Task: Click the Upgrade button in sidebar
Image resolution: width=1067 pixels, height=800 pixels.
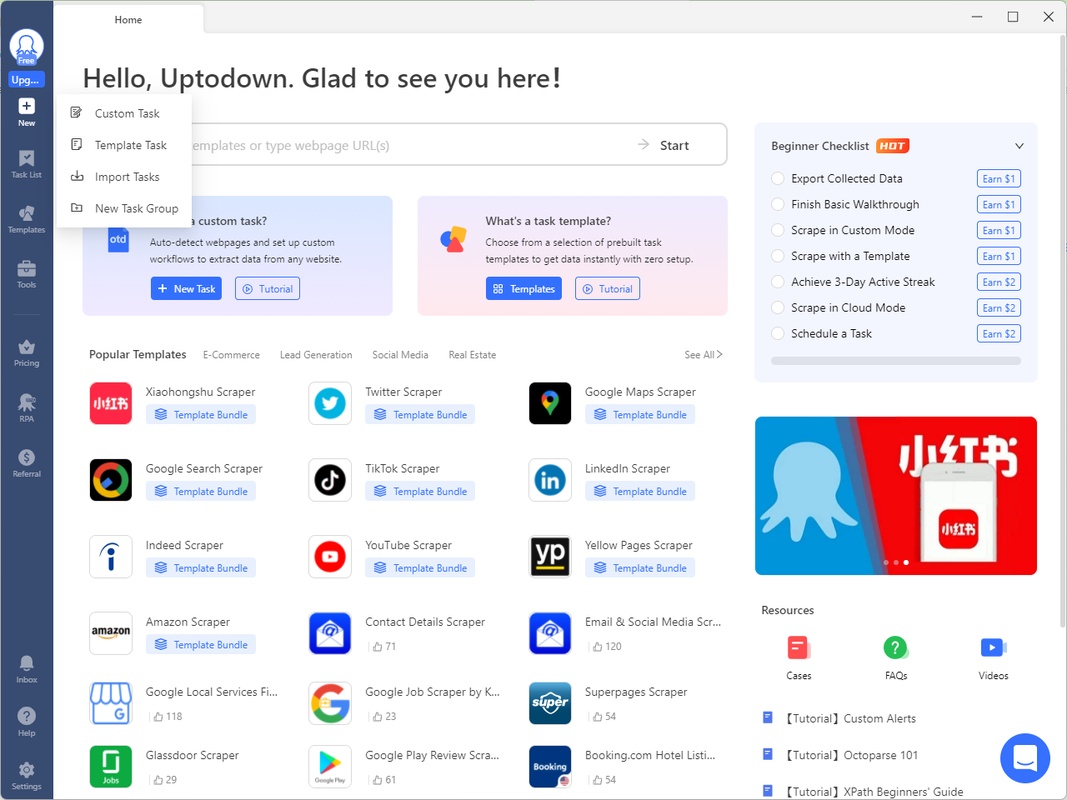Action: pyautogui.click(x=27, y=80)
